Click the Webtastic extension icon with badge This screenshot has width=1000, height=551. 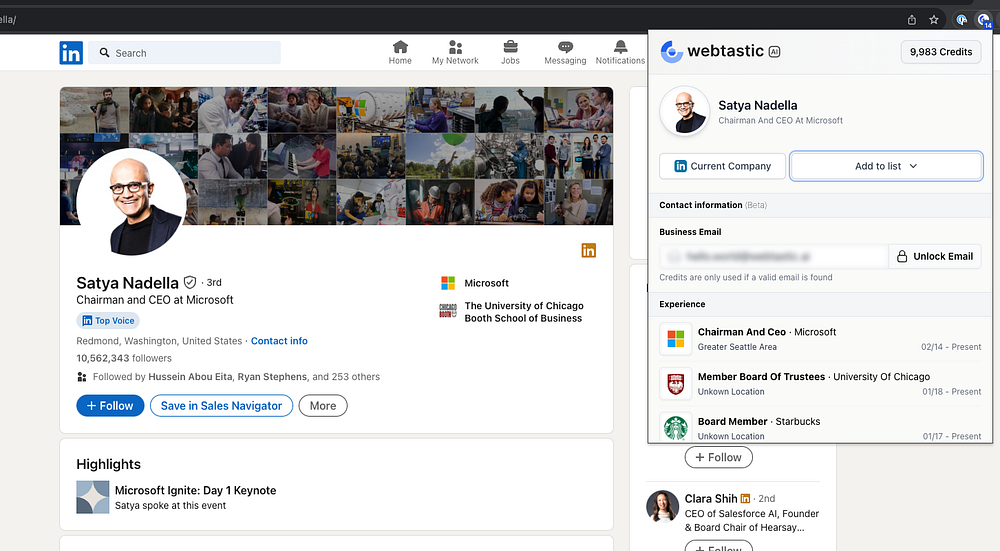[984, 20]
